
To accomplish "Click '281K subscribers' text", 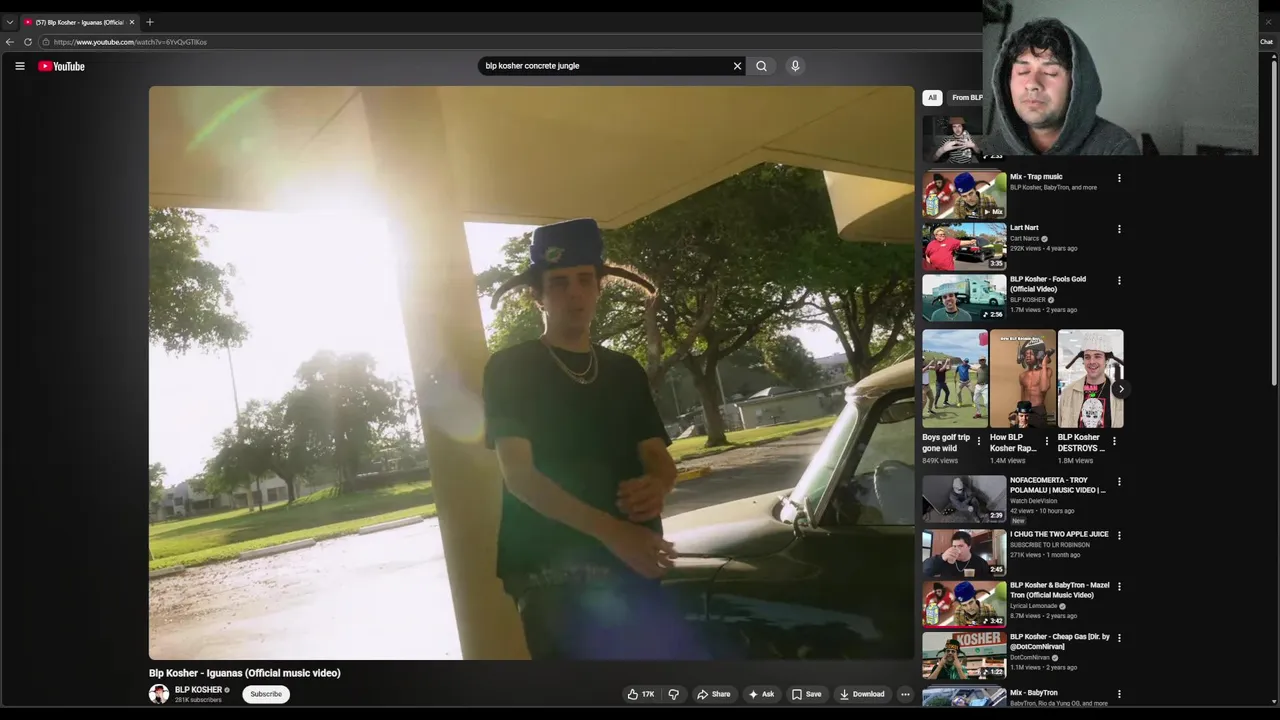I will [198, 700].
